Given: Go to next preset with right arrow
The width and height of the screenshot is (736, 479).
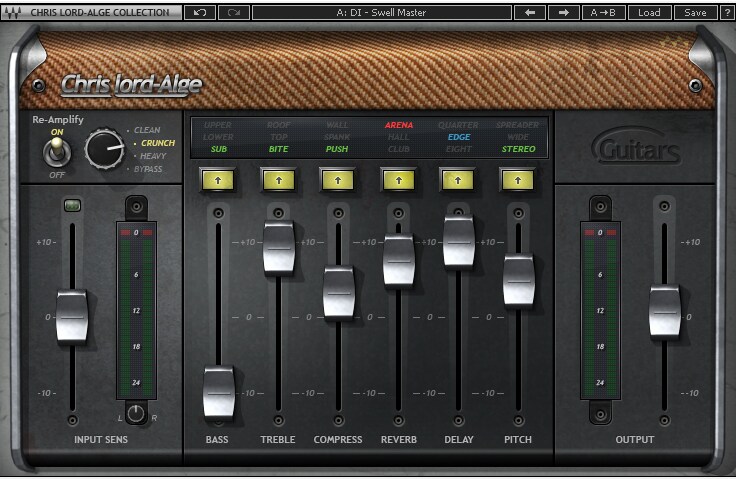Looking at the screenshot, I should tap(564, 13).
